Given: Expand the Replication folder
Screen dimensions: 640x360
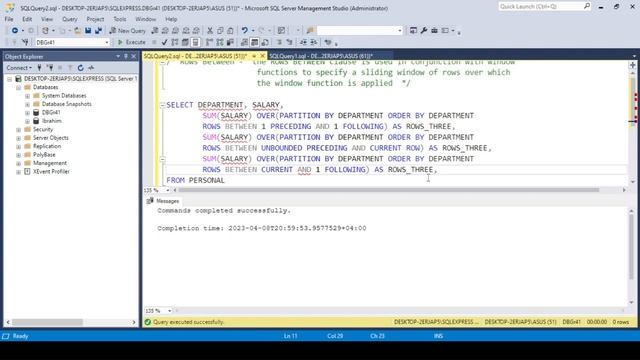Looking at the screenshot, I should [18, 146].
